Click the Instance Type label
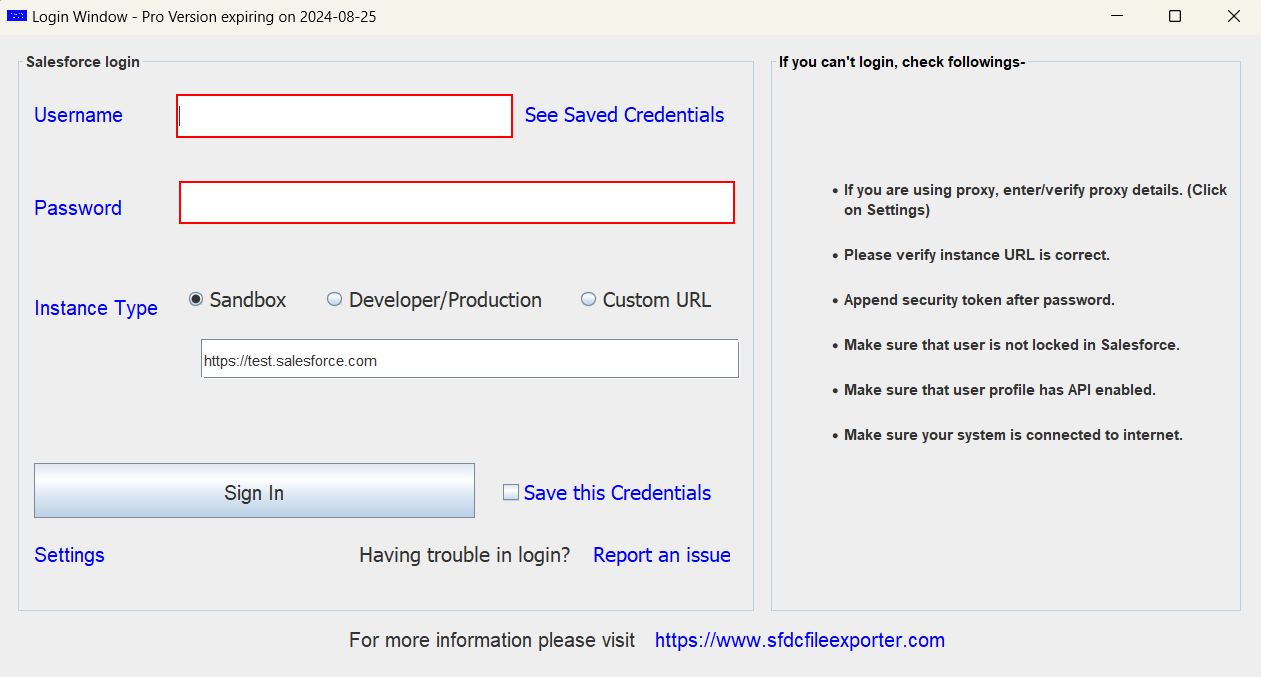This screenshot has height=677, width=1261. tap(95, 308)
